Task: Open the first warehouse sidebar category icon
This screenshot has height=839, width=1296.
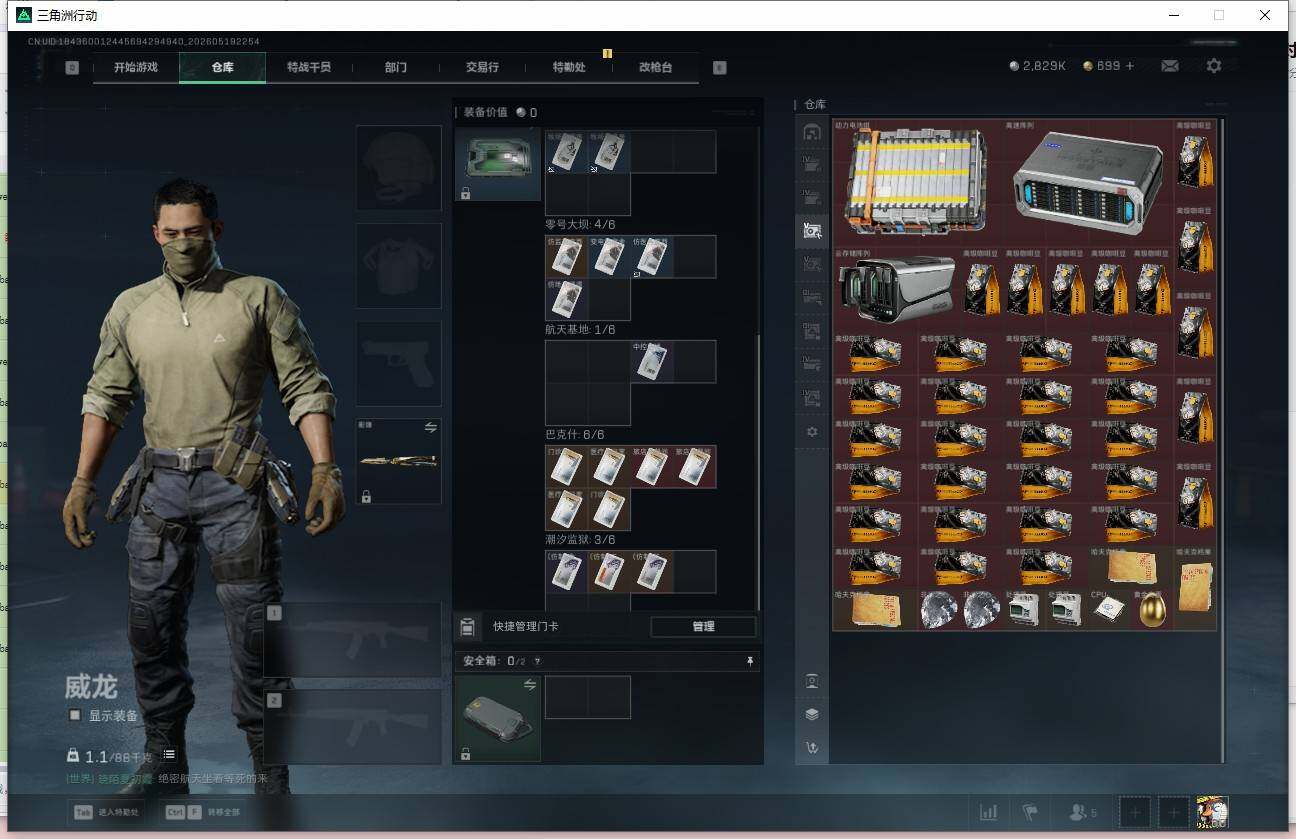Action: point(812,132)
